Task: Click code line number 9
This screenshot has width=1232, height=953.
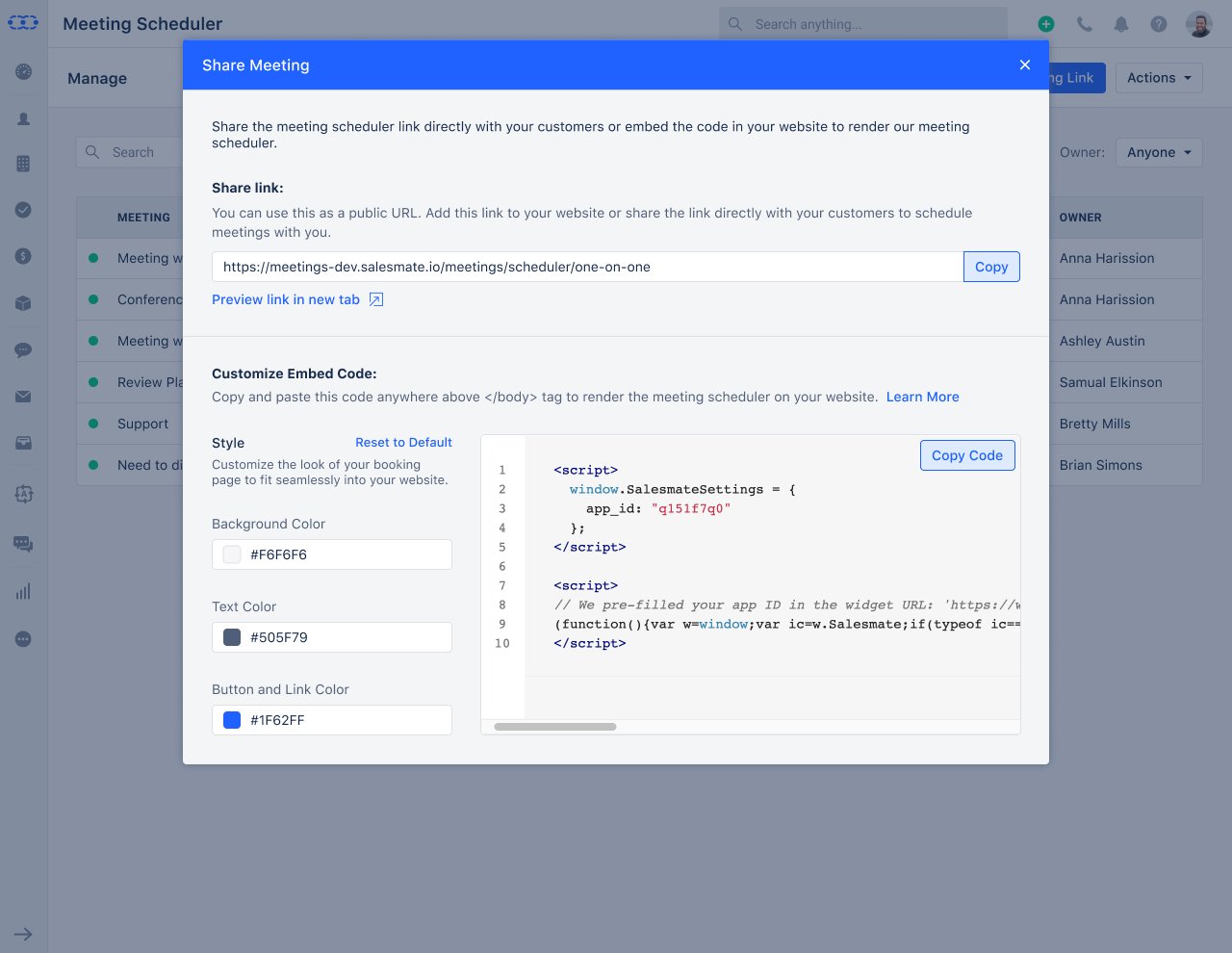Action: (501, 624)
